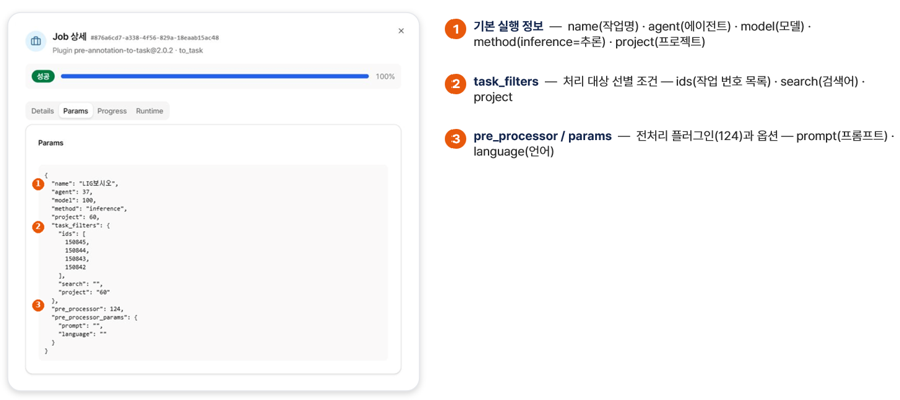Open the Runtime tab

pos(149,111)
